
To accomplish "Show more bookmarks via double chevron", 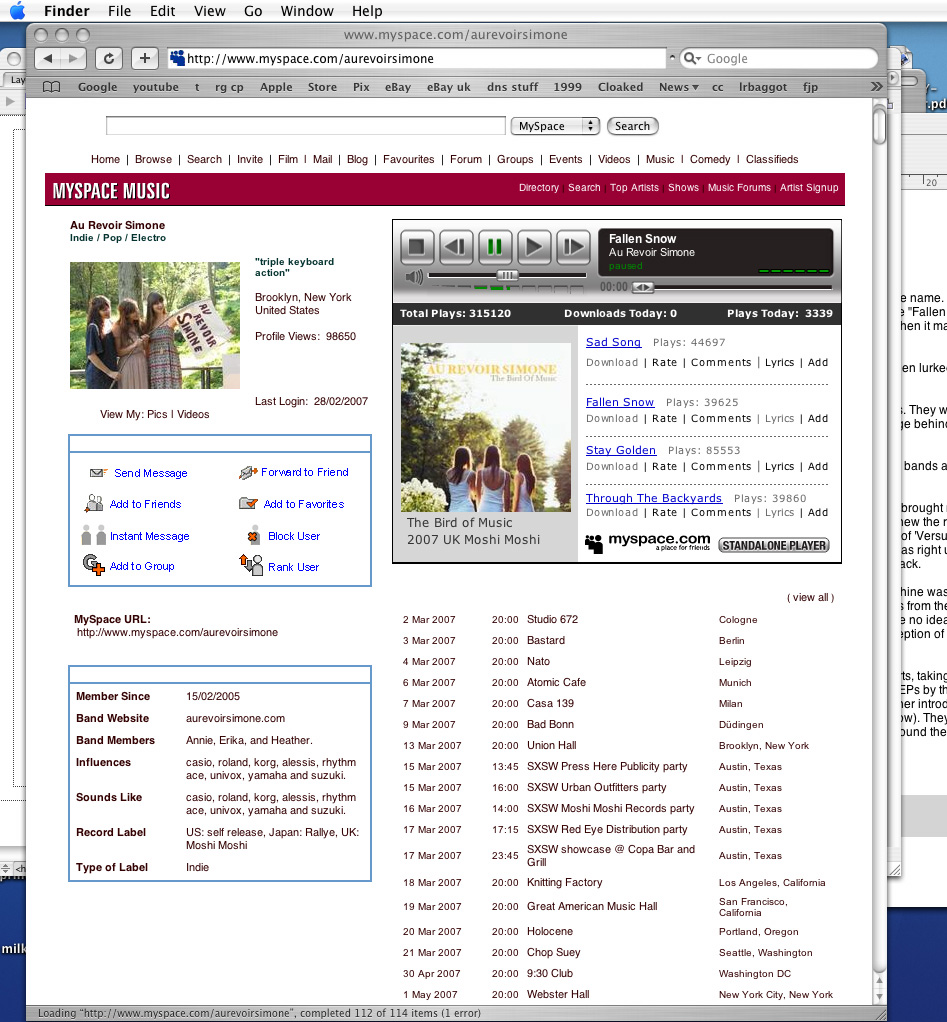I will tap(876, 87).
